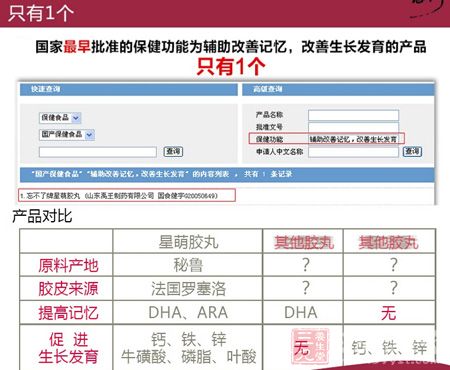Click the 产品名称 label
The width and height of the screenshot is (450, 370).
pos(269,115)
